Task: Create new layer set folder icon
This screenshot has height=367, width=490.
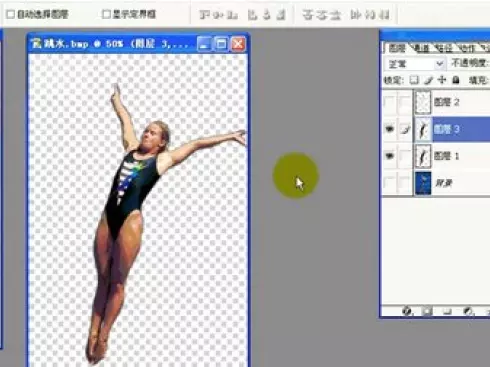Action: point(447,311)
